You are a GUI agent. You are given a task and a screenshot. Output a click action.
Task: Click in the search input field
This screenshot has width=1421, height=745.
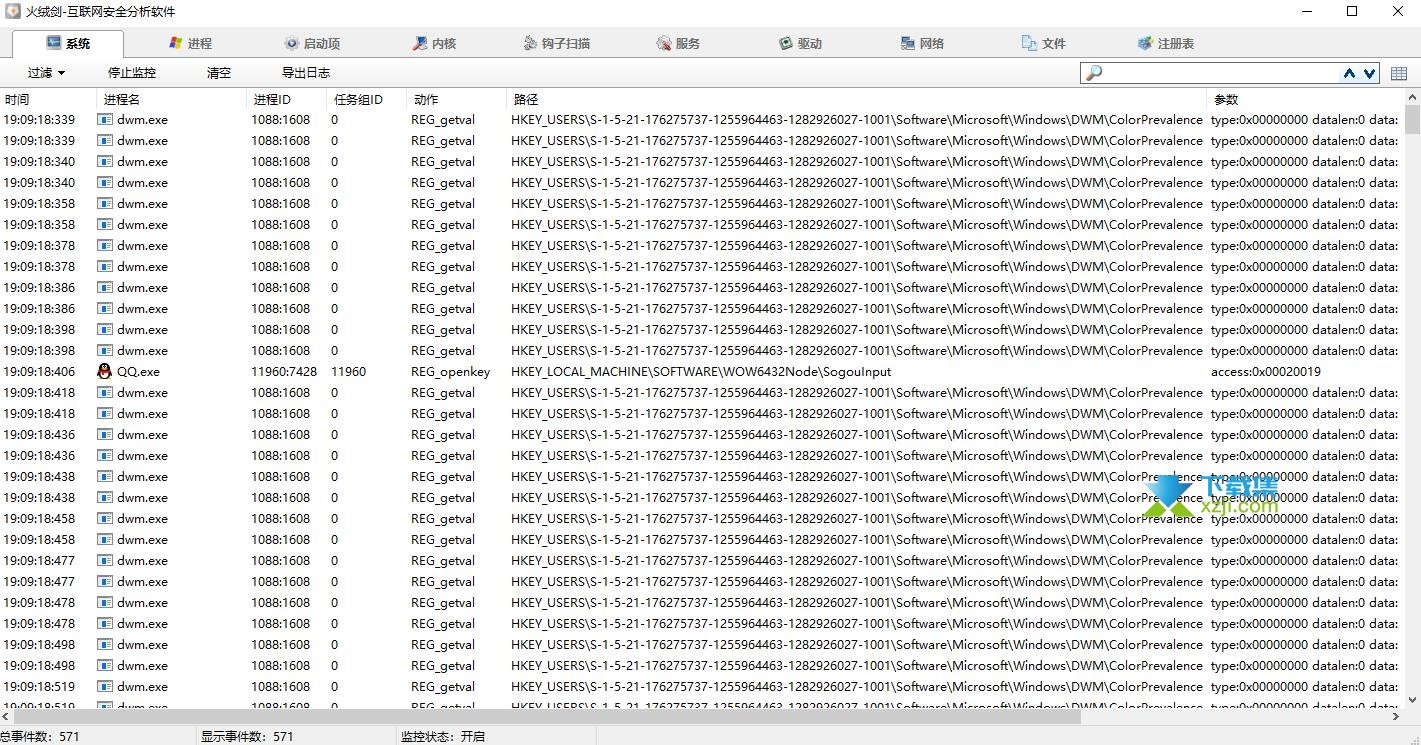(1220, 73)
